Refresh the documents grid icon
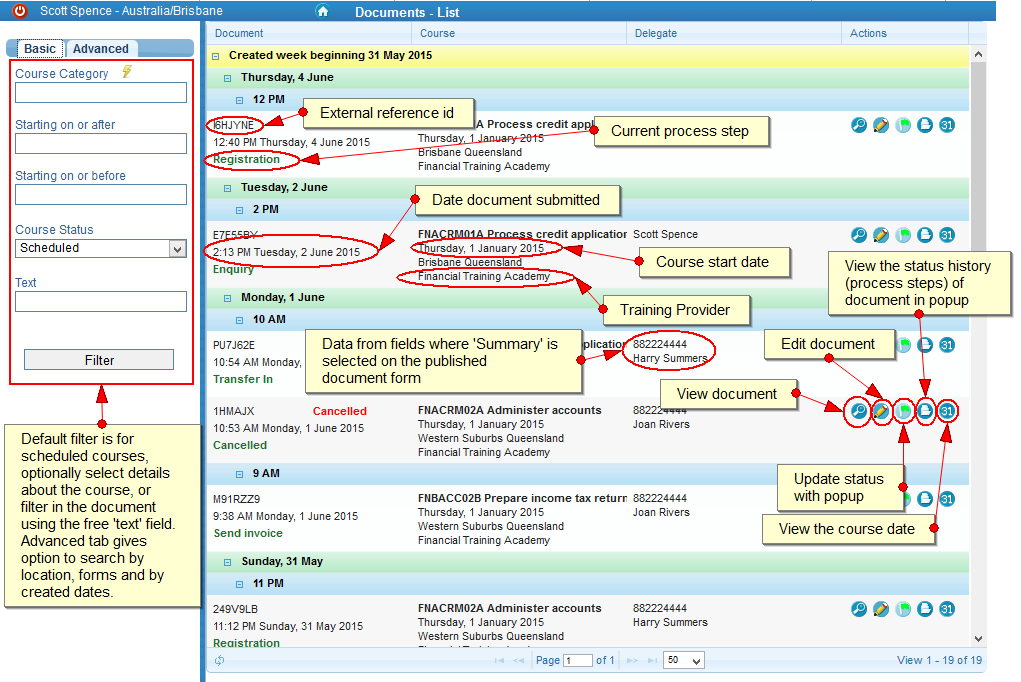The height and width of the screenshot is (682, 1021). 219,661
